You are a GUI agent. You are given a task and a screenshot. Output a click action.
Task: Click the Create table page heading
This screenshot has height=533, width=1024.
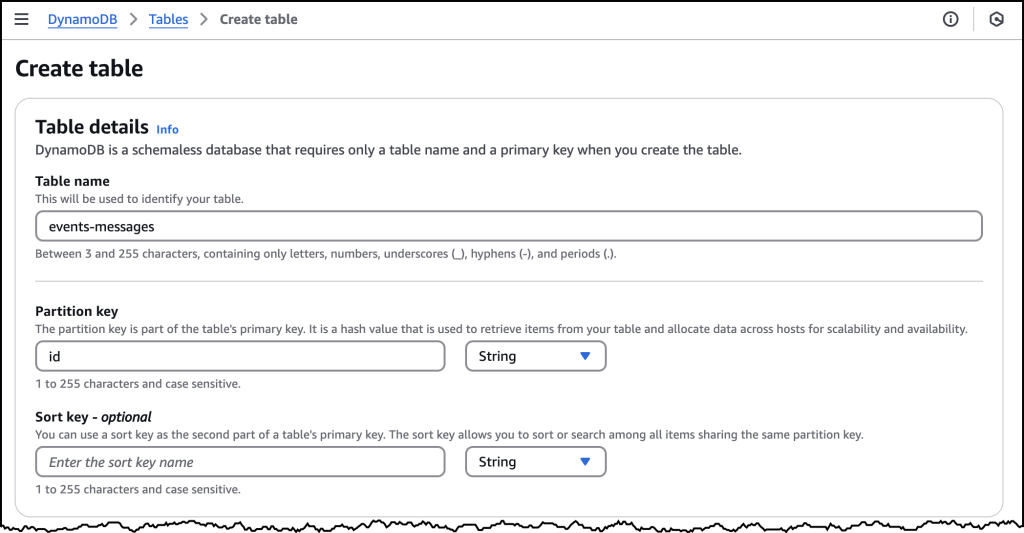[79, 69]
